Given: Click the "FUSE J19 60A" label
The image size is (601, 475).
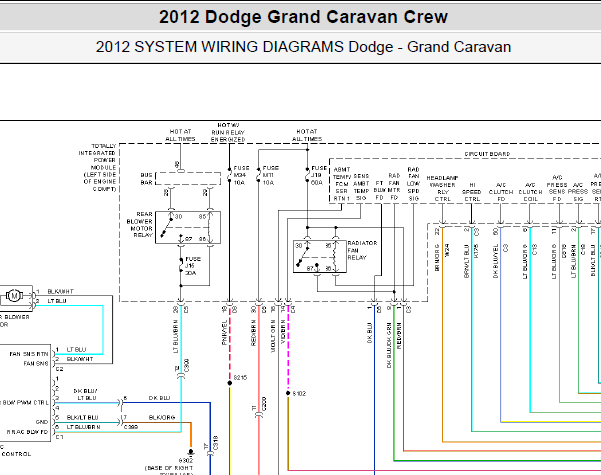Looking at the screenshot, I should pyautogui.click(x=319, y=175).
